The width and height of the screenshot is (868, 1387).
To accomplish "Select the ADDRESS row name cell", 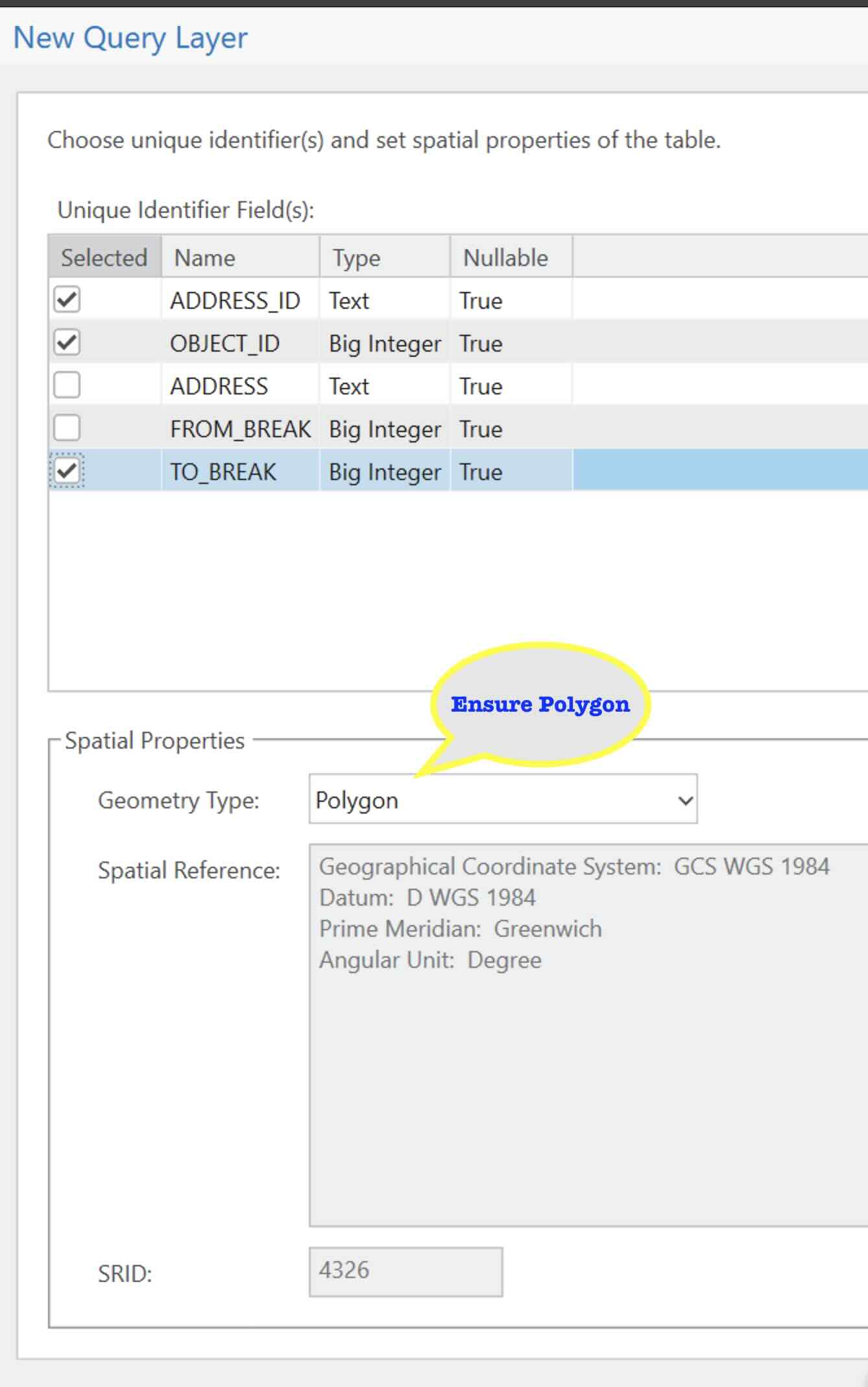I will click(219, 386).
